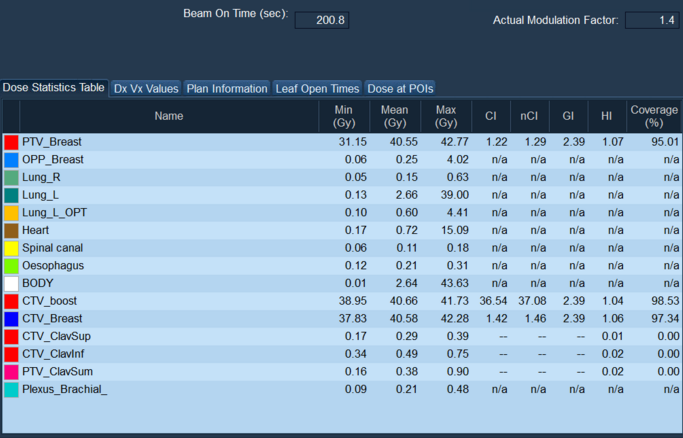
Task: Sort by the Name column header
Action: tap(169, 116)
